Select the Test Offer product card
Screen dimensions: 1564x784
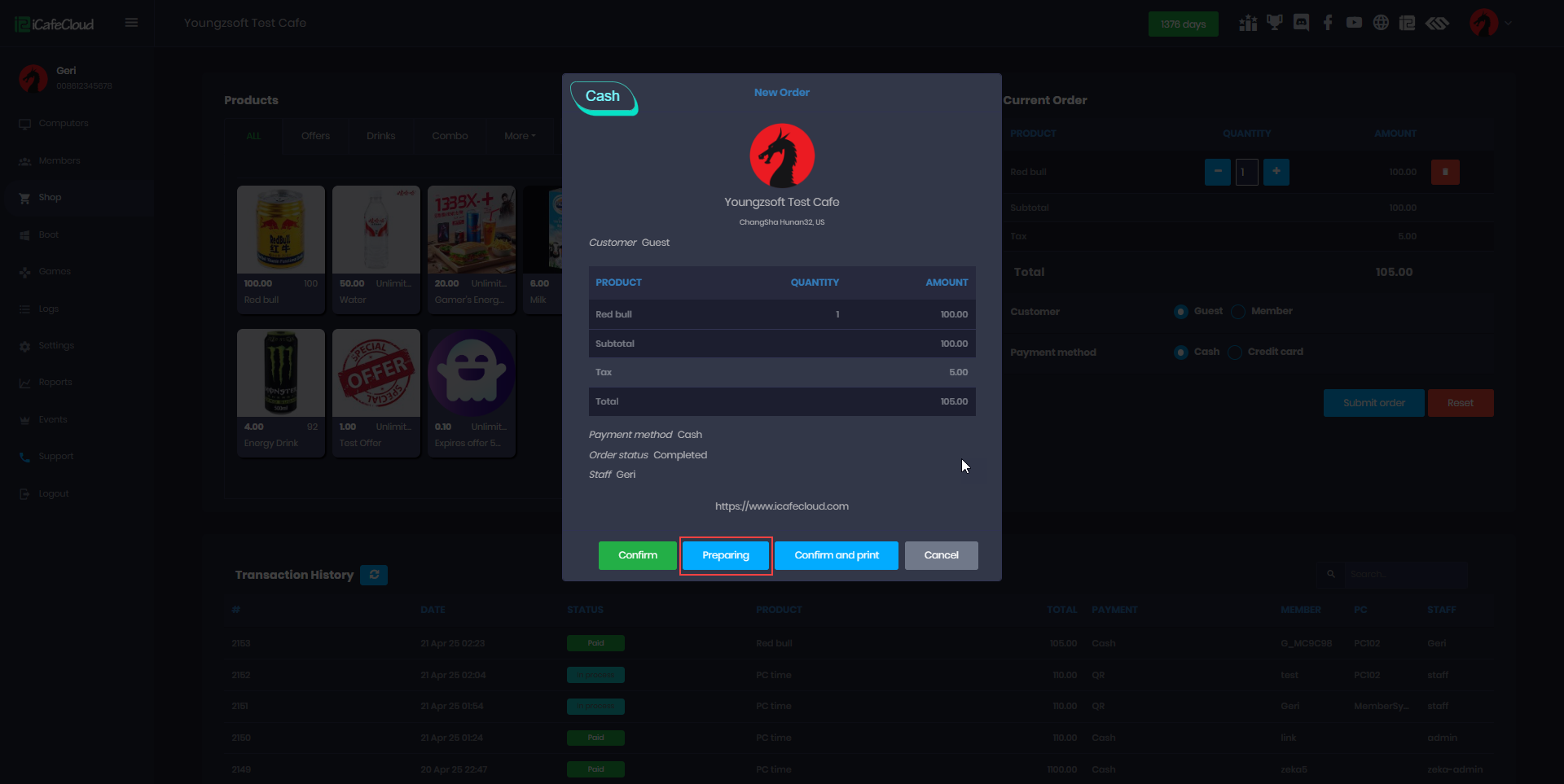coord(376,392)
